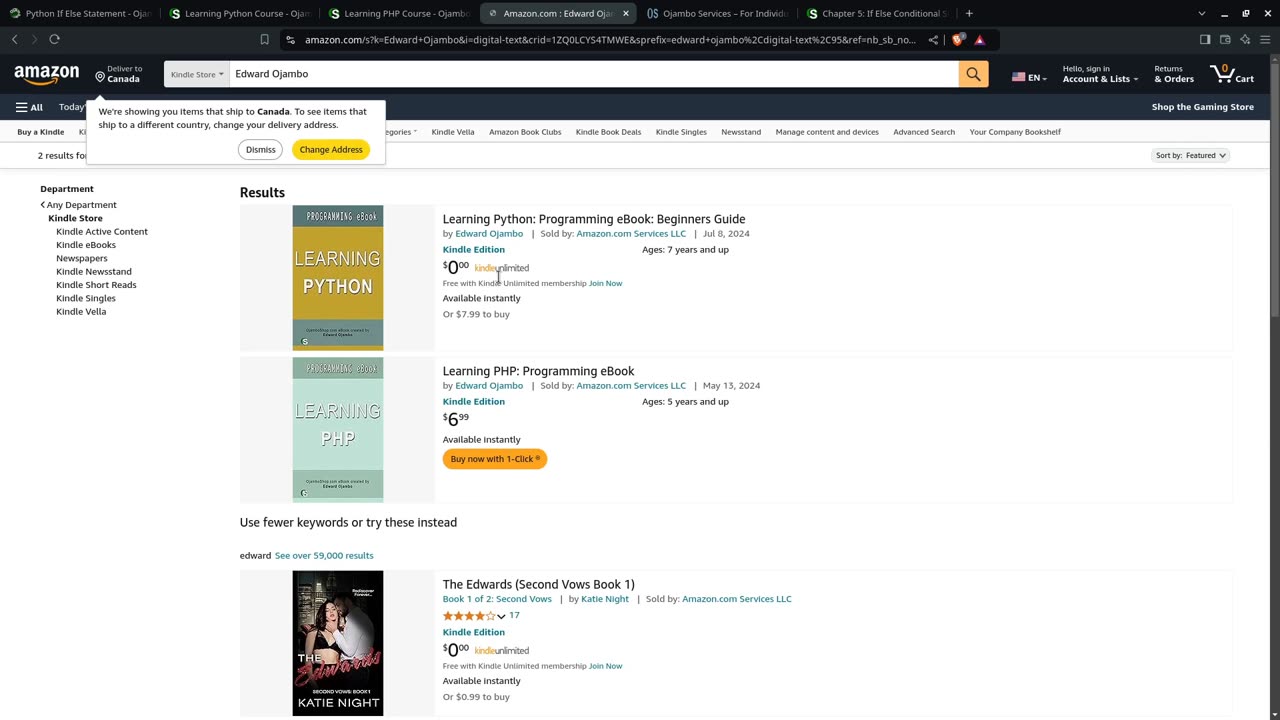The width and height of the screenshot is (1280, 720).
Task: Open the EN language selector
Action: [x=1029, y=77]
